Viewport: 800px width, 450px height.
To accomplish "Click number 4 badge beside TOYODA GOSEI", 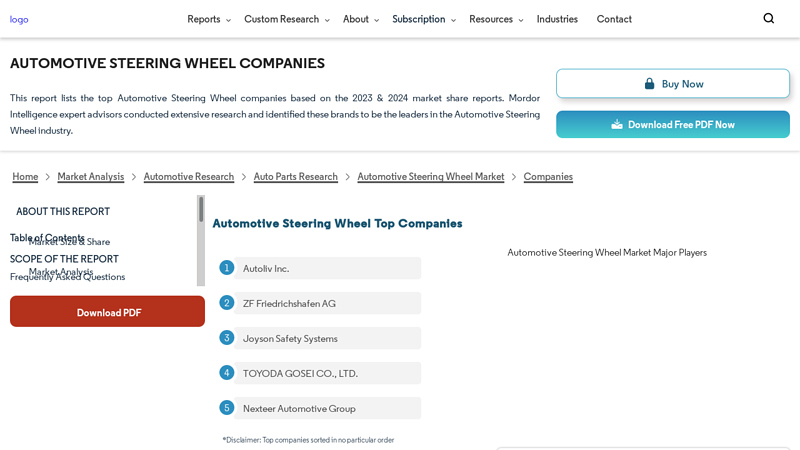I will [x=227, y=373].
